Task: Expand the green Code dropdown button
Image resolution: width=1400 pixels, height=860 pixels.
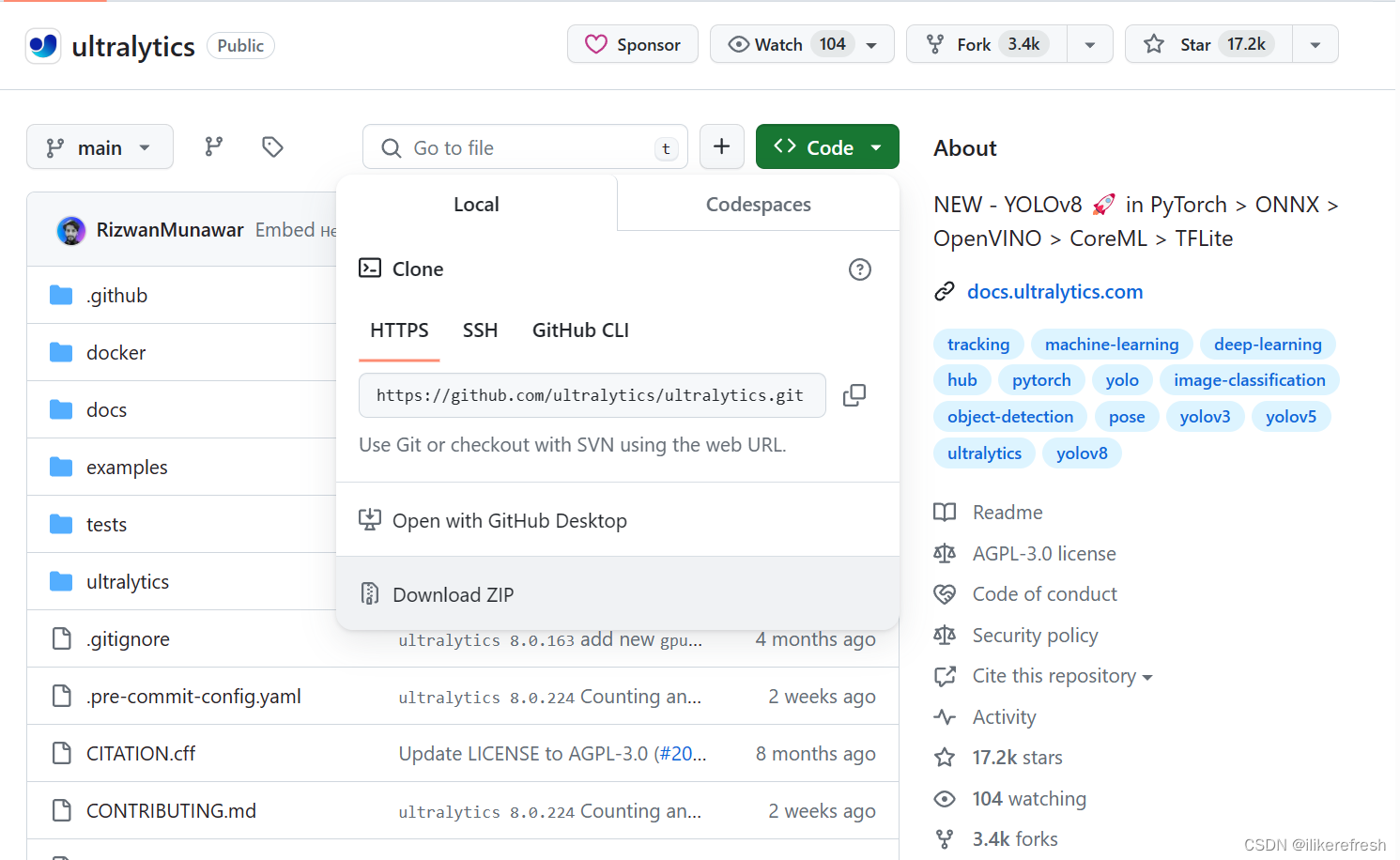Action: [x=827, y=146]
